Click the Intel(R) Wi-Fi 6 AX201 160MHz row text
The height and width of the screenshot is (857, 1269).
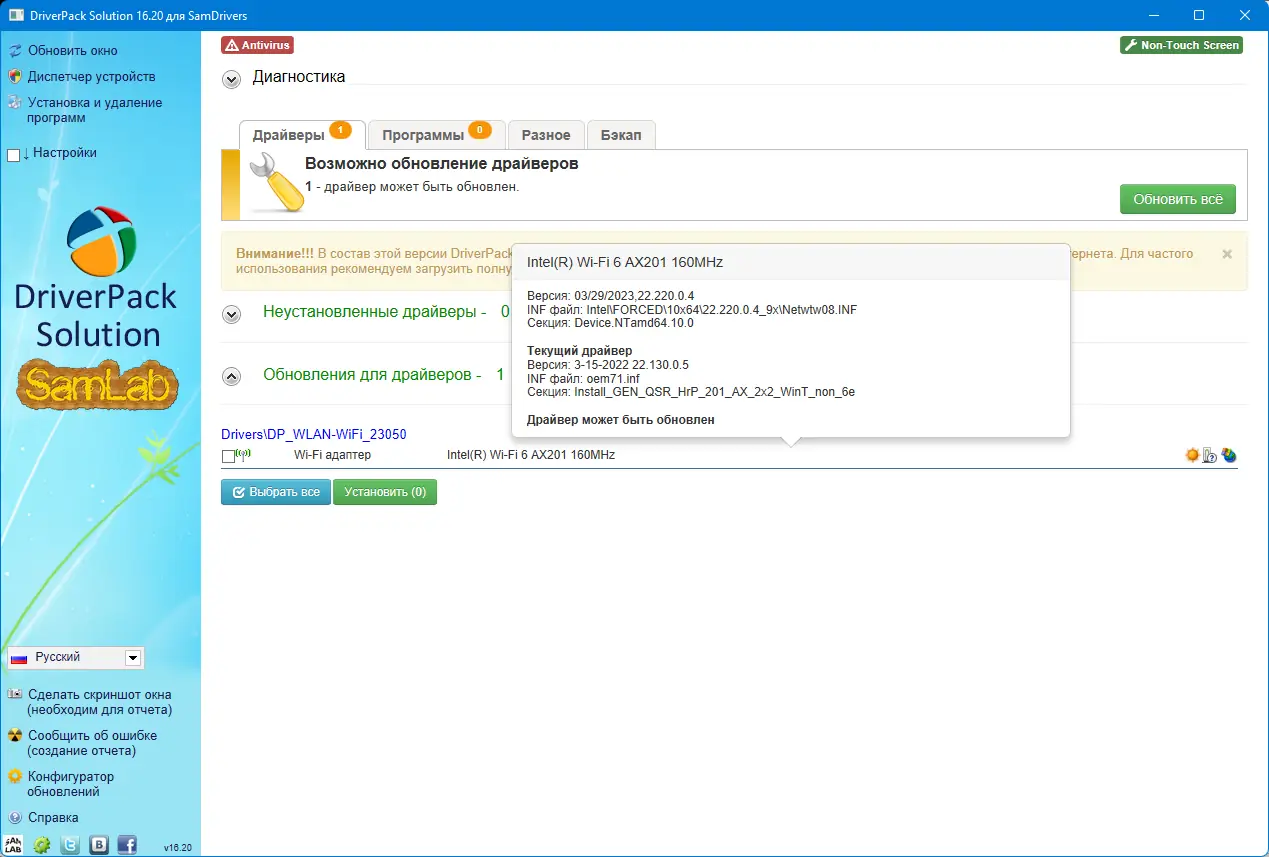pos(531,455)
